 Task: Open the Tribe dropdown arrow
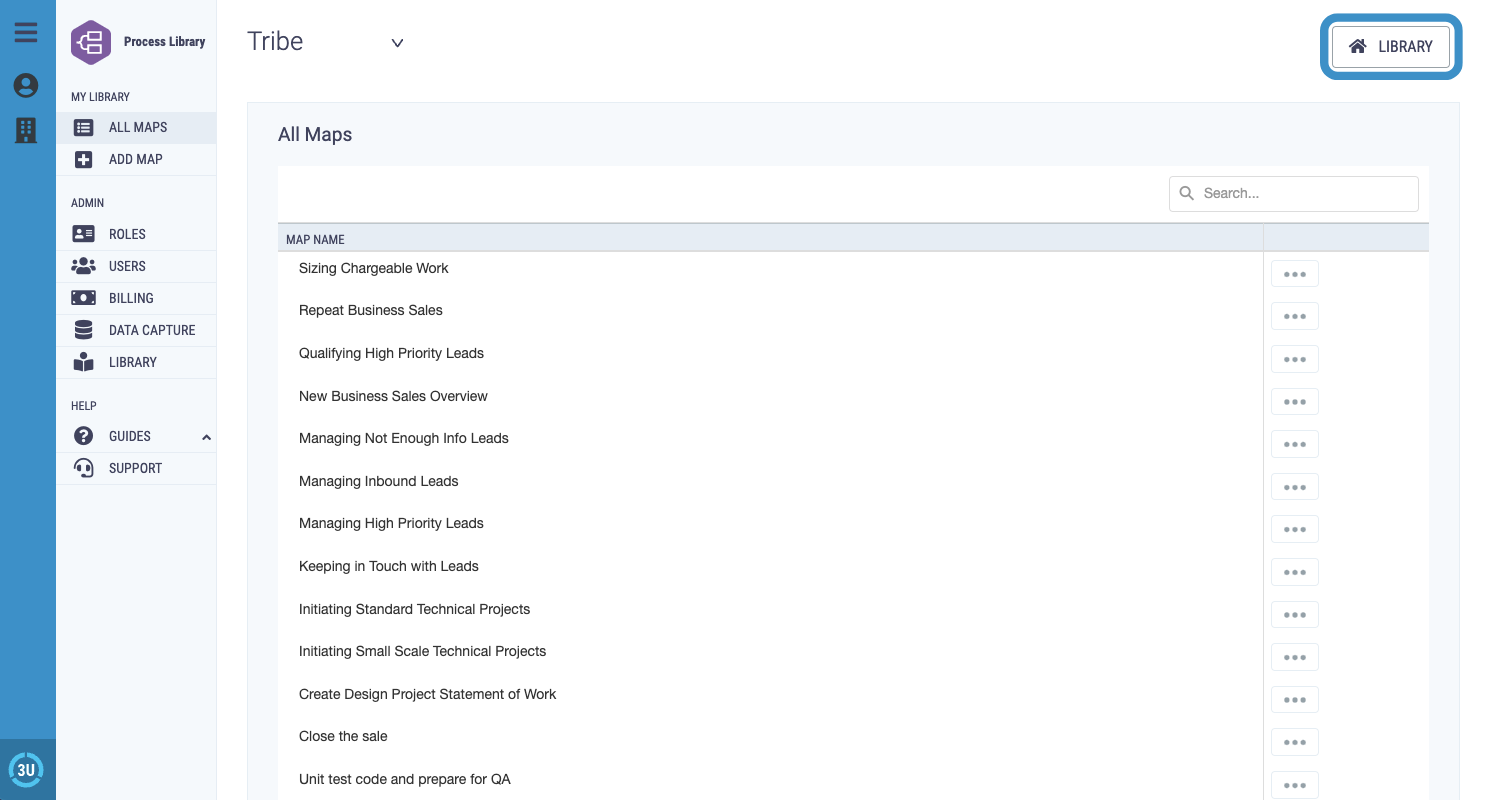coord(397,43)
